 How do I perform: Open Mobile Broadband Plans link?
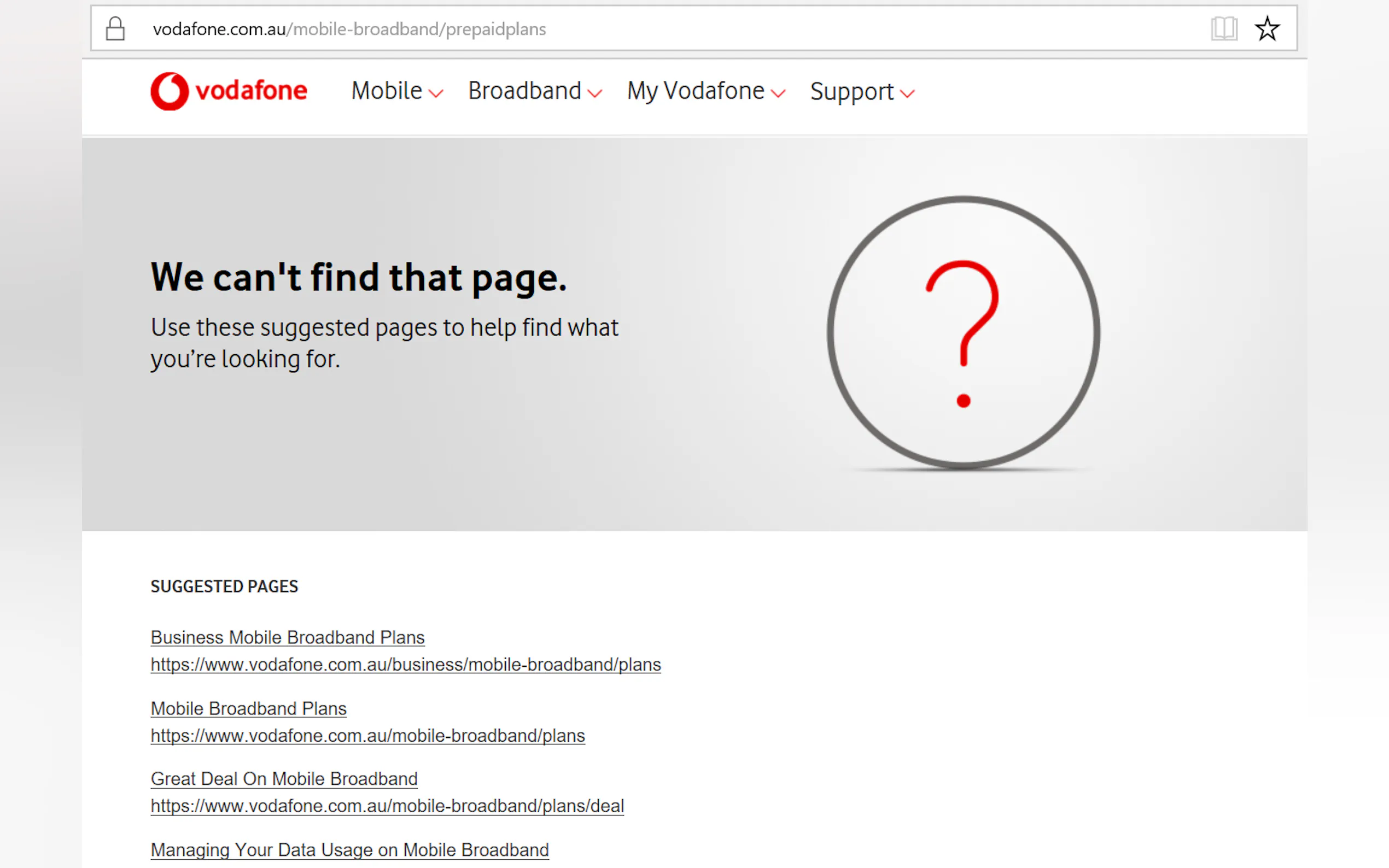tap(248, 708)
